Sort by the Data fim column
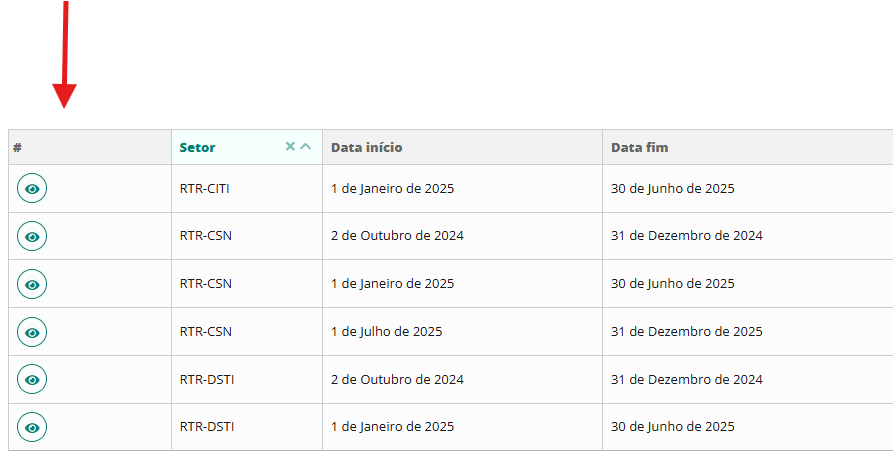This screenshot has height=455, width=893. click(x=640, y=148)
